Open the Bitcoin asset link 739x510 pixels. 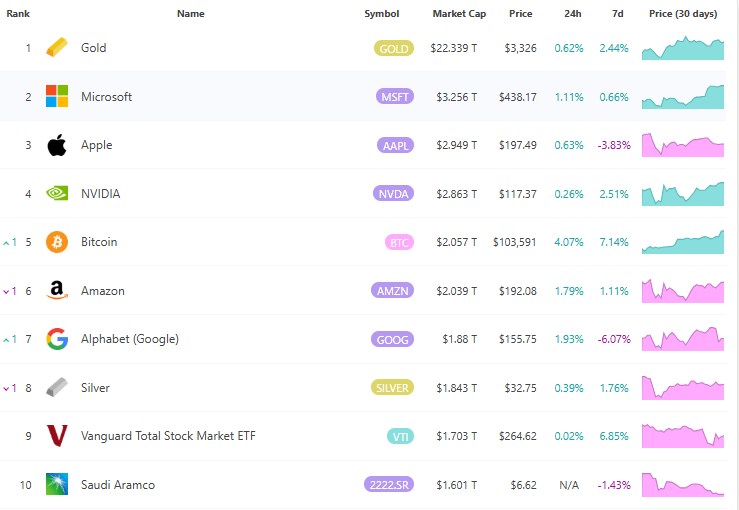(x=99, y=242)
